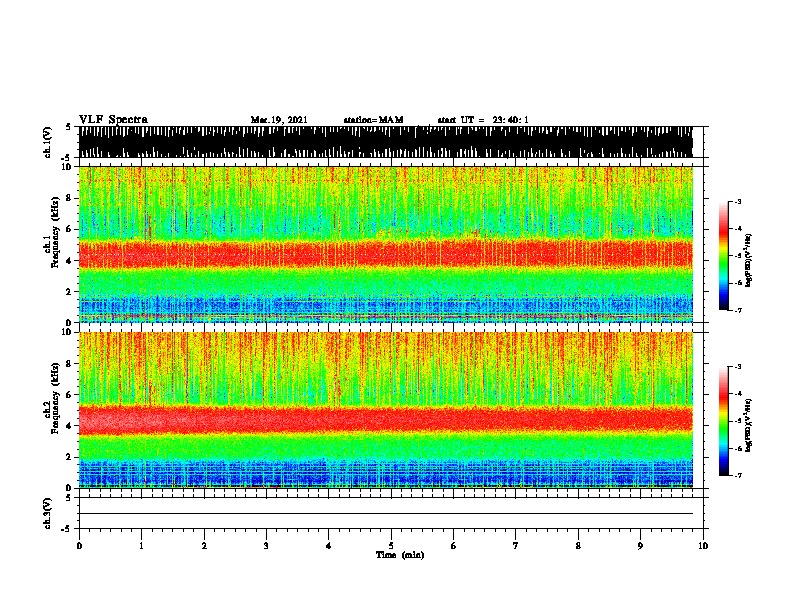Image resolution: width=792 pixels, height=612 pixels.
Task: Click the flat ch.3 voltage trace line
Action: [386, 514]
